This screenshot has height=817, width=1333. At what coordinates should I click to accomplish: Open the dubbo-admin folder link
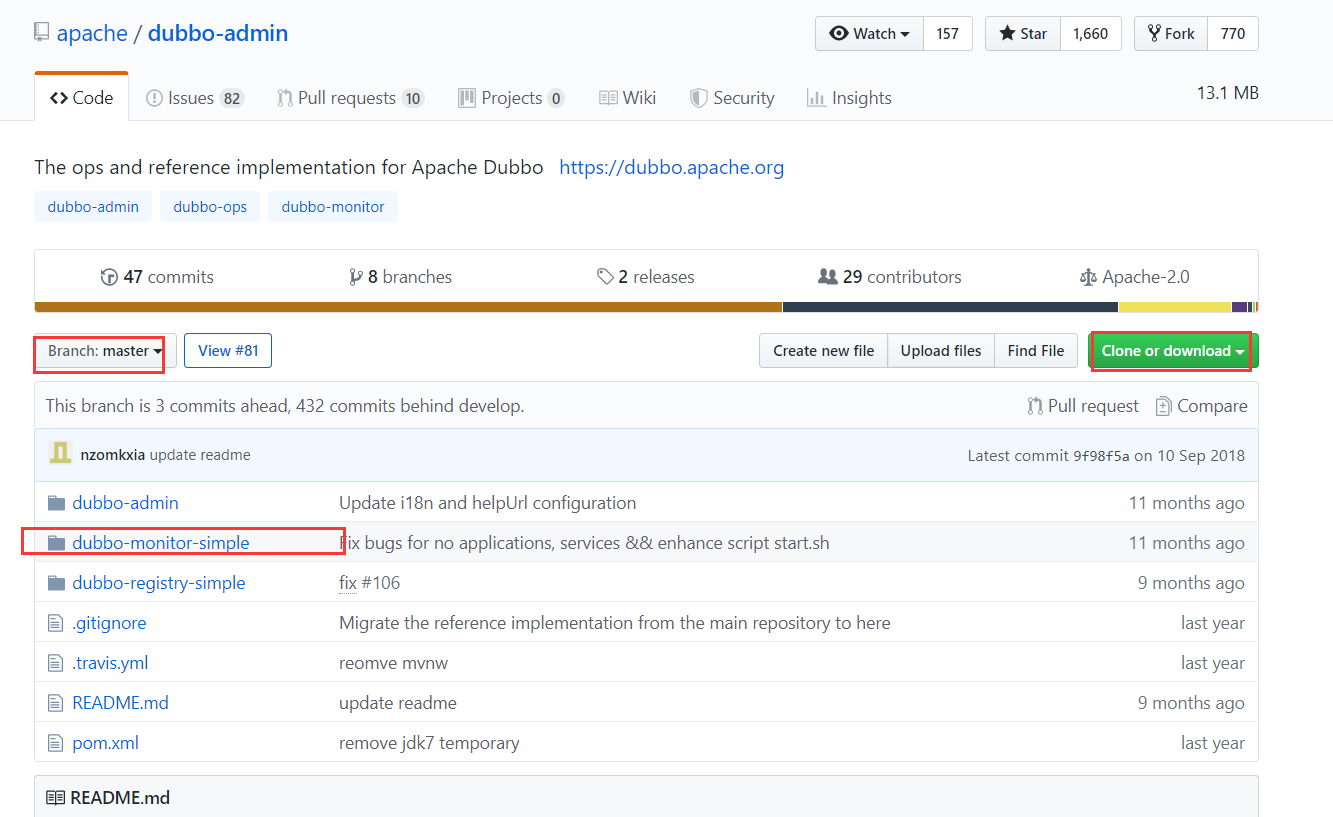point(125,503)
